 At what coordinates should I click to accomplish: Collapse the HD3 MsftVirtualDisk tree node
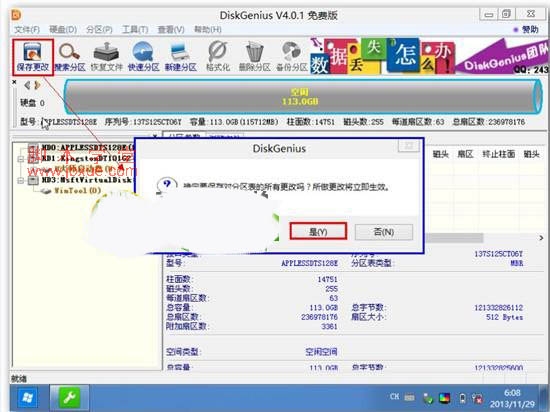(x=21, y=180)
